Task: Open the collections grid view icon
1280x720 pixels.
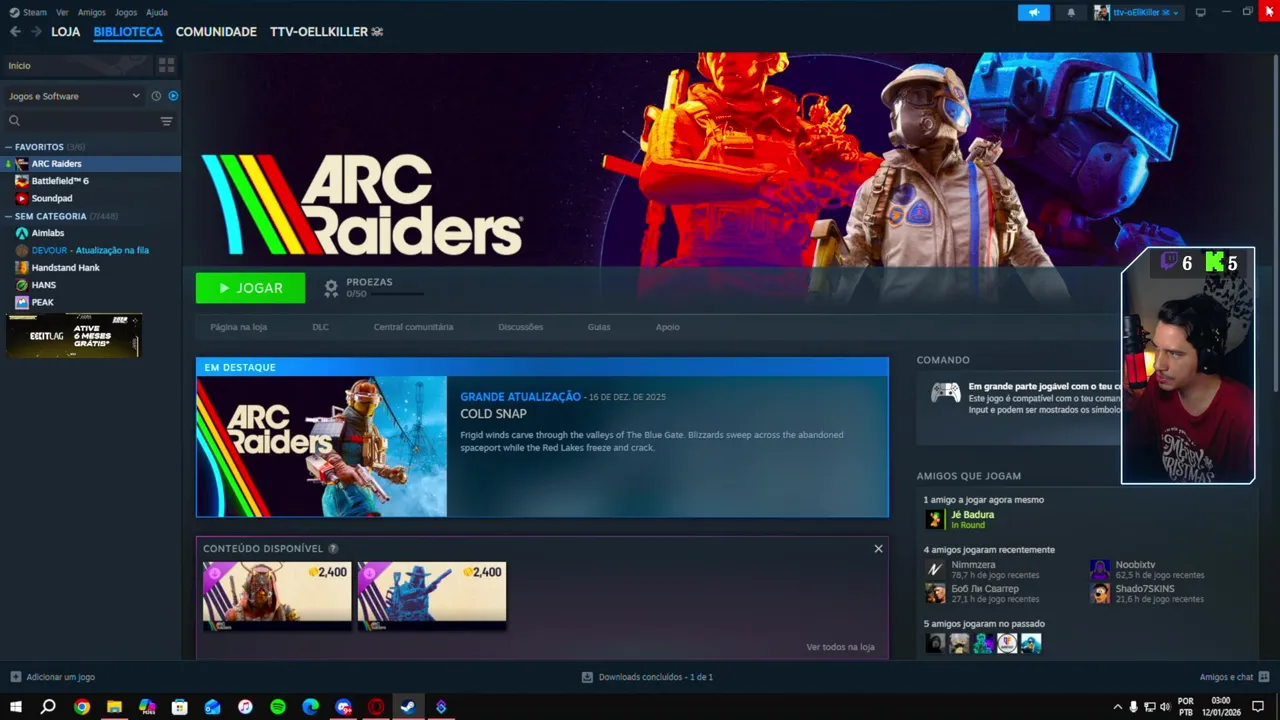Action: tap(166, 65)
